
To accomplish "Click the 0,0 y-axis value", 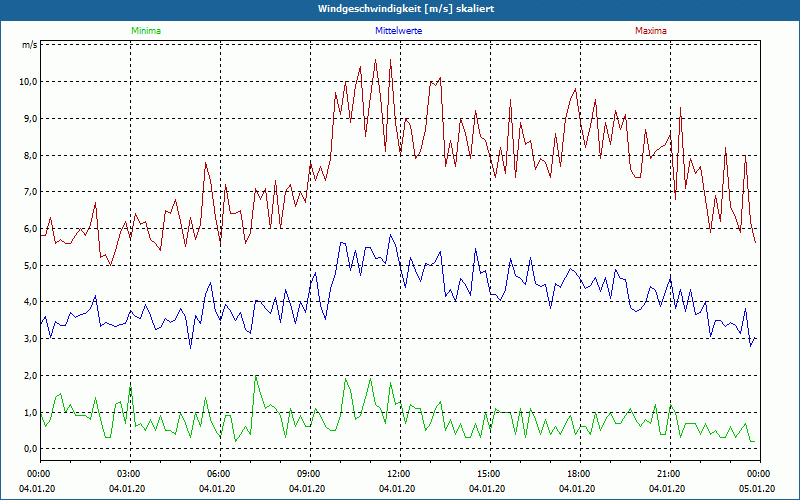I will coord(29,449).
